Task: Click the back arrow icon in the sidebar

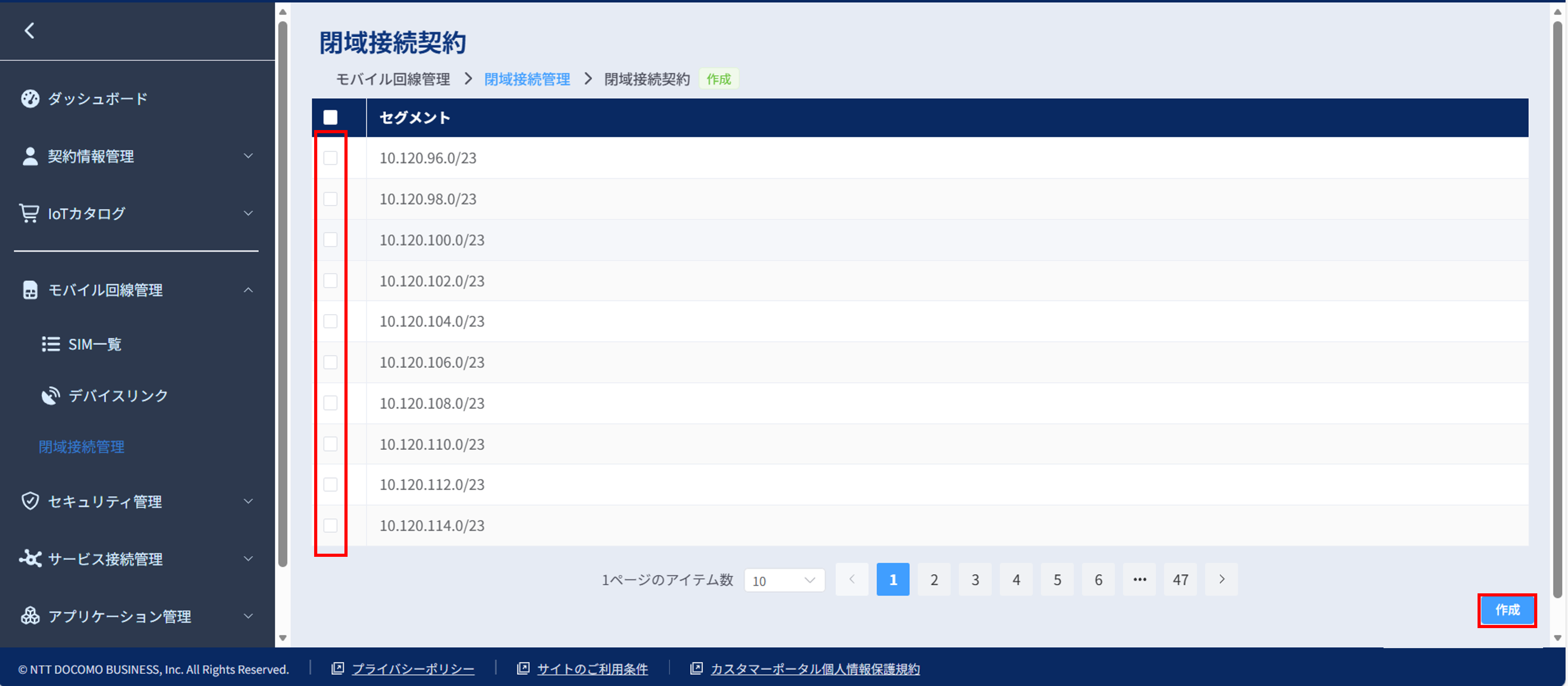Action: (29, 30)
